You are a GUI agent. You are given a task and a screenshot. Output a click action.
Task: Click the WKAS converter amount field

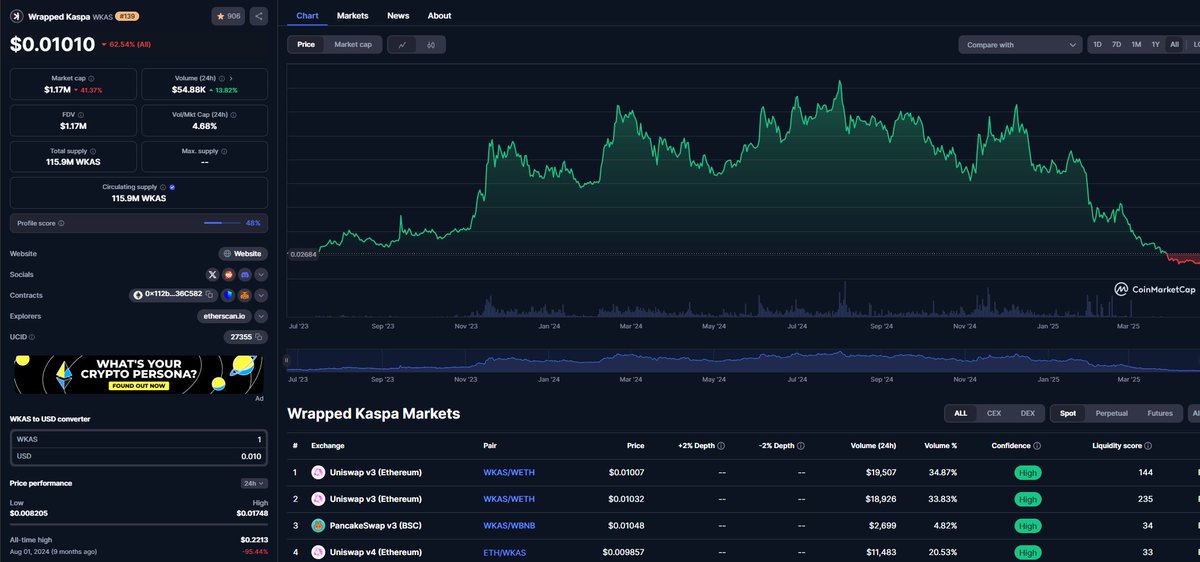[138, 439]
